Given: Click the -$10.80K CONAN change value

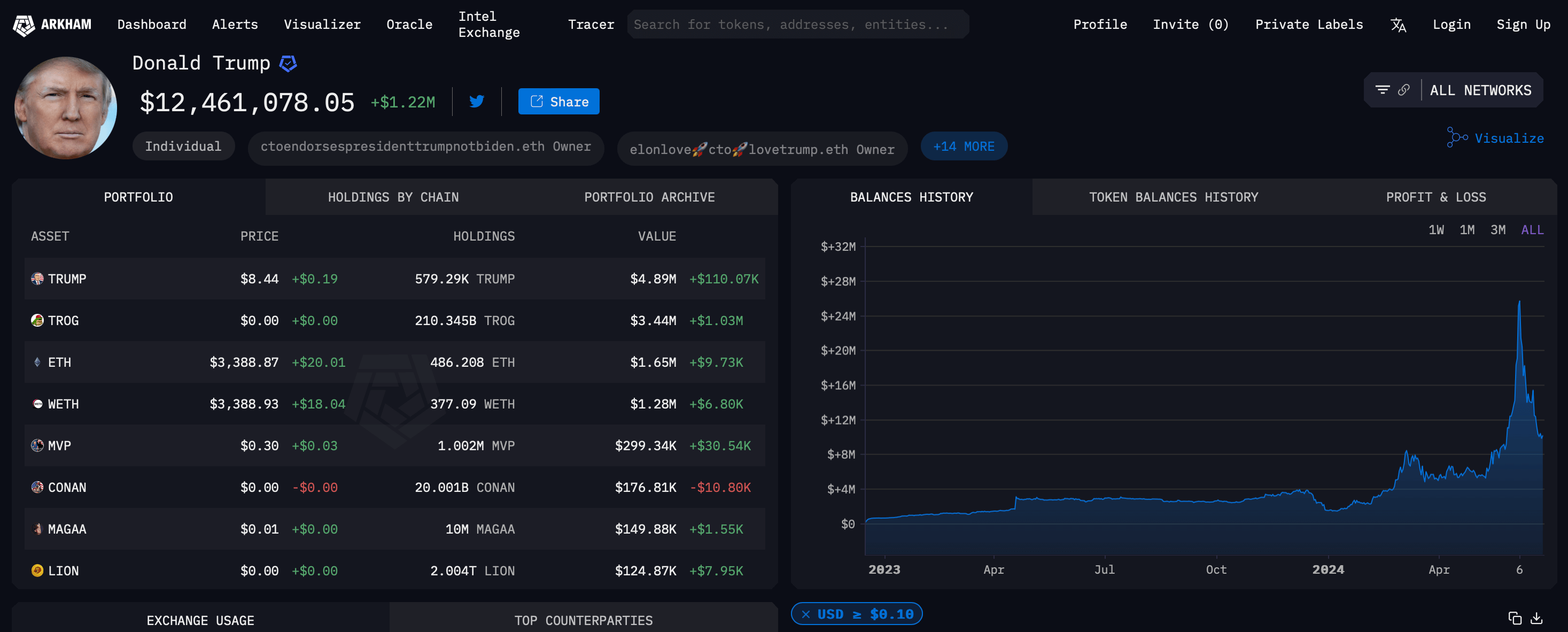Looking at the screenshot, I should click(x=720, y=488).
